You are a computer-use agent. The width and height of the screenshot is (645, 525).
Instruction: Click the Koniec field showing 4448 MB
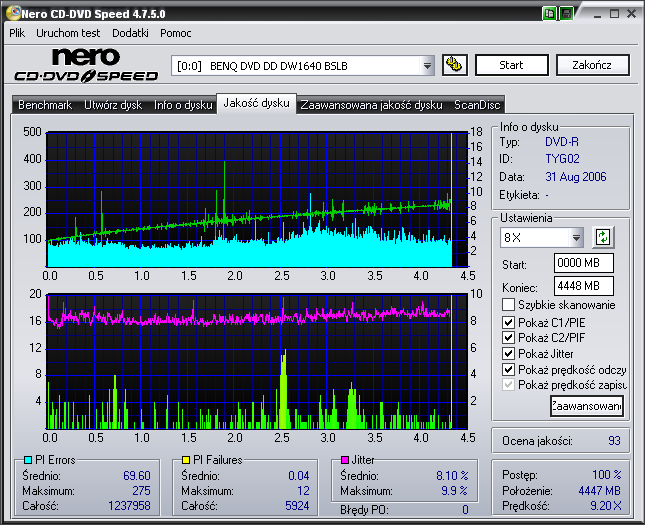click(584, 286)
